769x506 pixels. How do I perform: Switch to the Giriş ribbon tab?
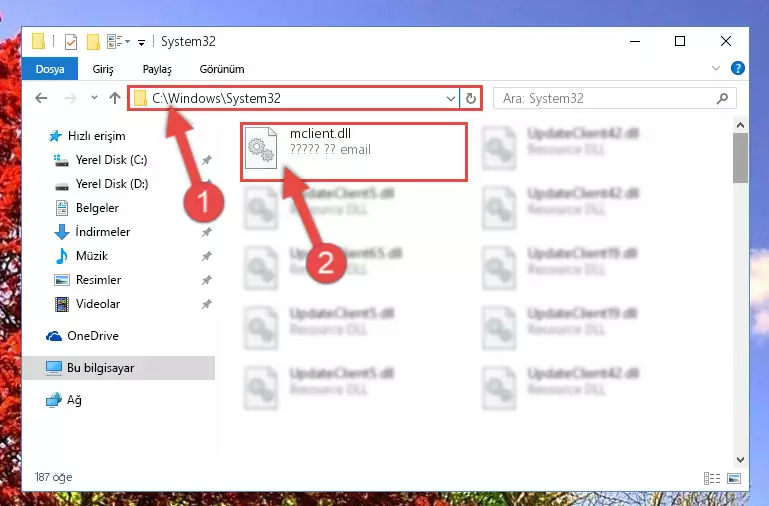[x=103, y=69]
